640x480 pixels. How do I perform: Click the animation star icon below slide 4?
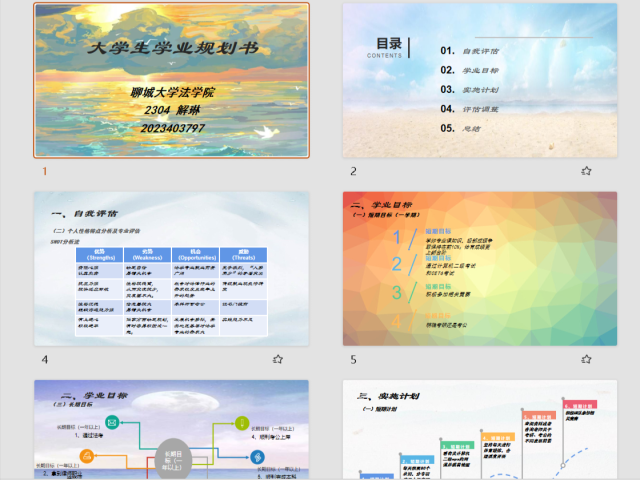(x=278, y=359)
